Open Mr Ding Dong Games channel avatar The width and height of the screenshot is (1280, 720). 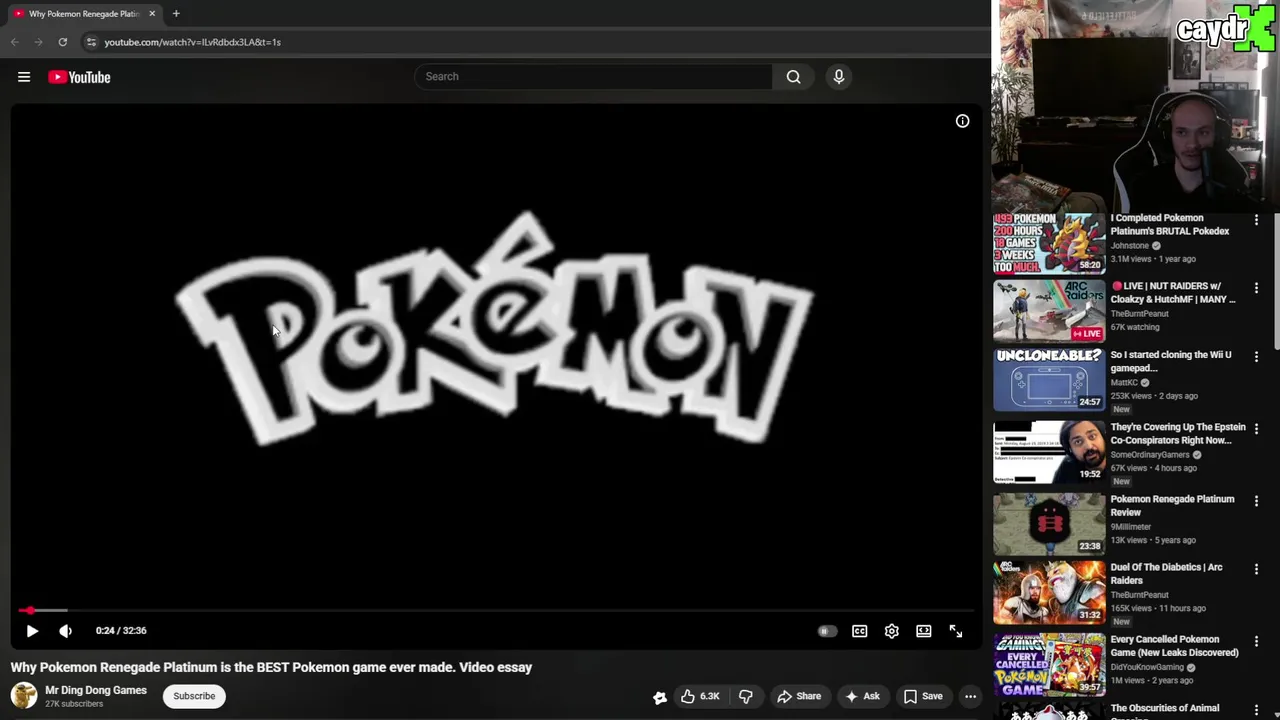coord(23,695)
